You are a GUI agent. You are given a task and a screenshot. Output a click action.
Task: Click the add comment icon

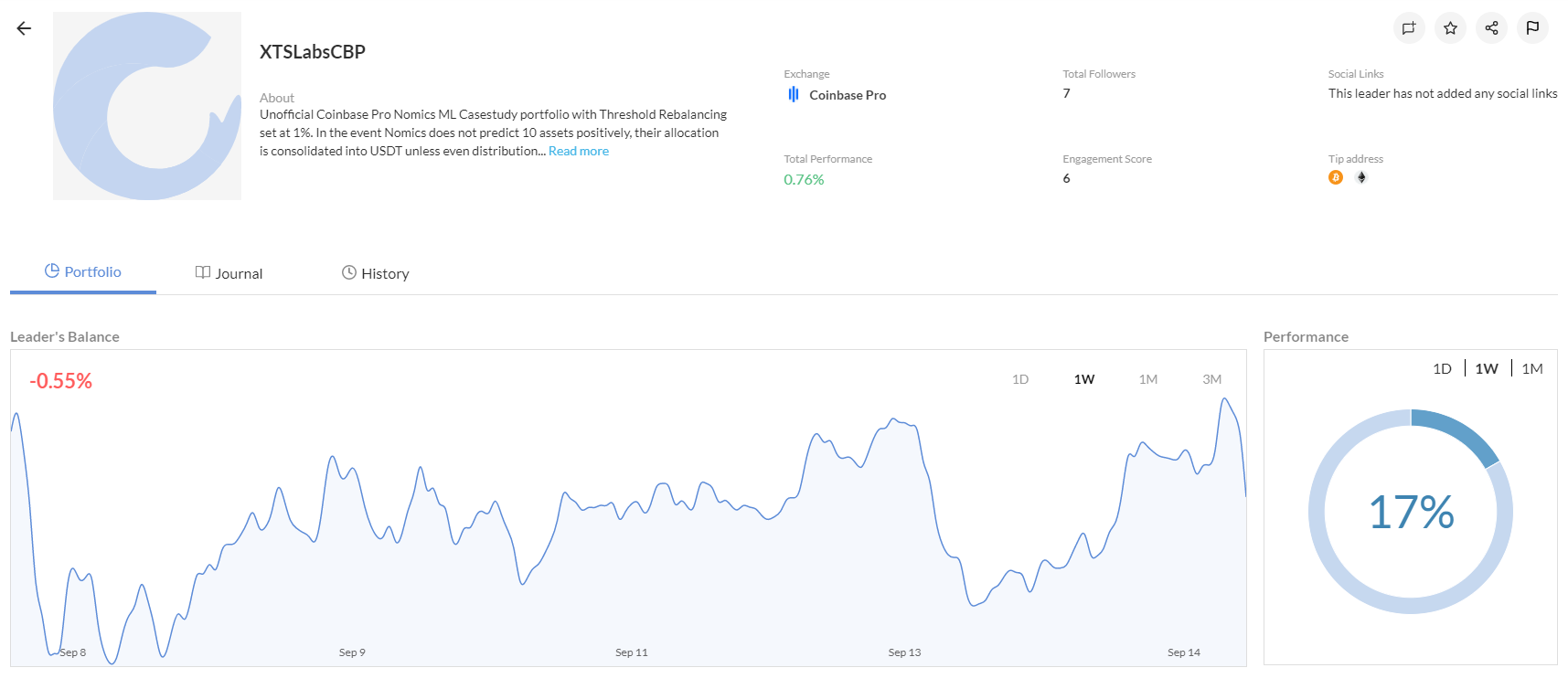pyautogui.click(x=1409, y=28)
